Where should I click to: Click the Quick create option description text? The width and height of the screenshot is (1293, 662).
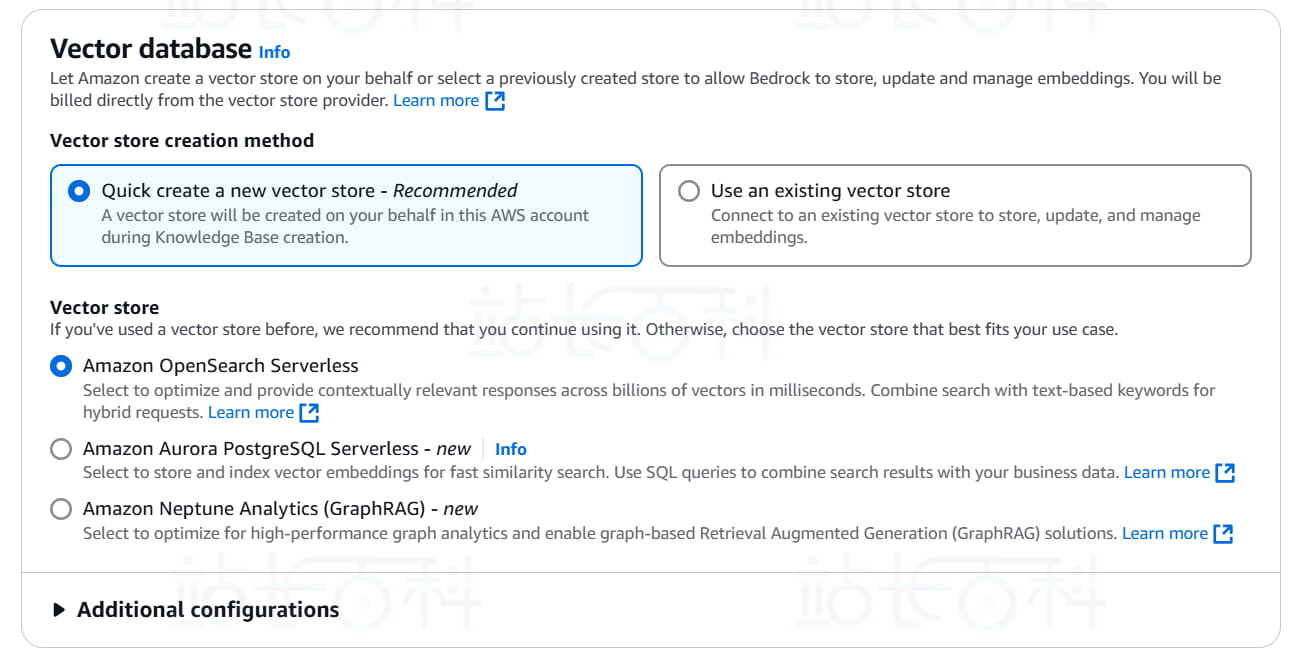click(345, 227)
